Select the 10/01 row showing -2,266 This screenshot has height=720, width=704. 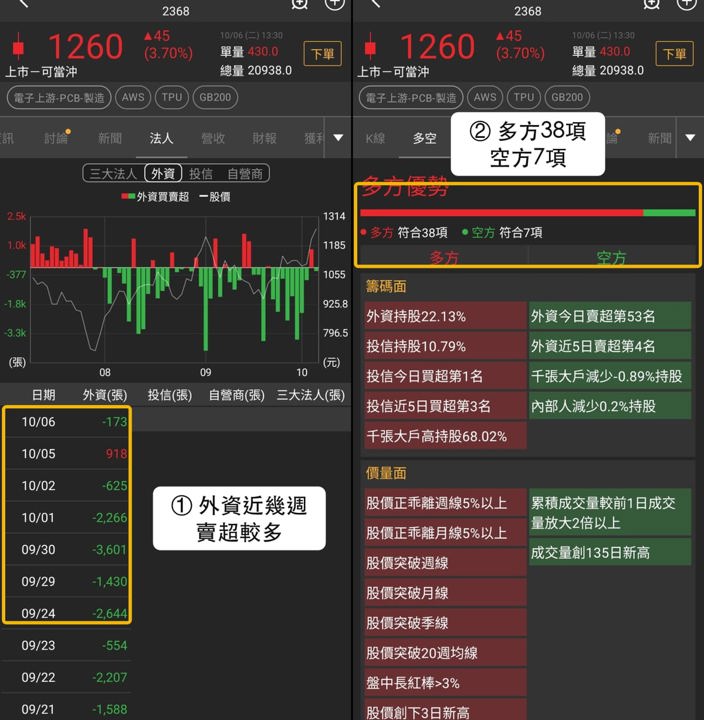(x=68, y=518)
